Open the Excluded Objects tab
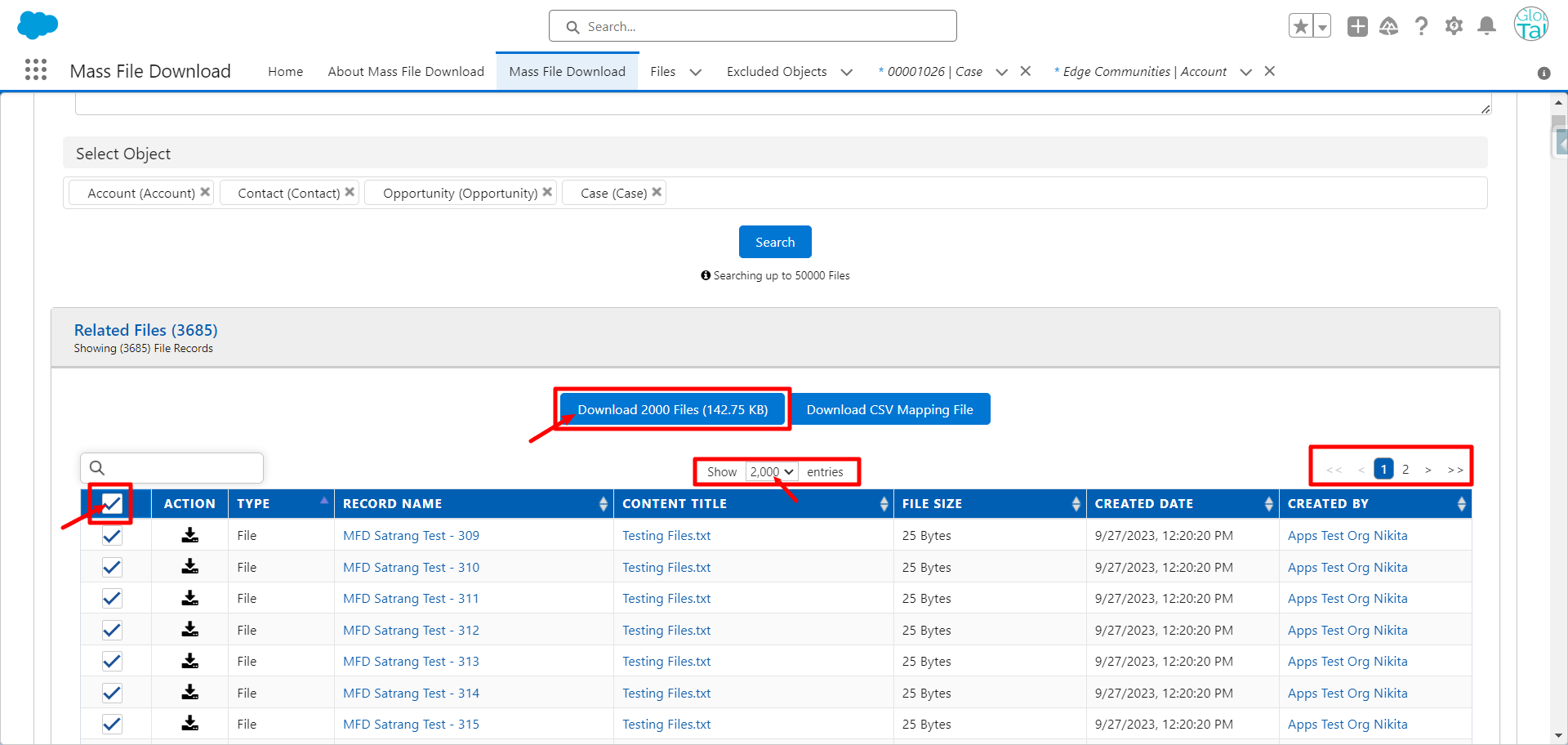 [777, 72]
